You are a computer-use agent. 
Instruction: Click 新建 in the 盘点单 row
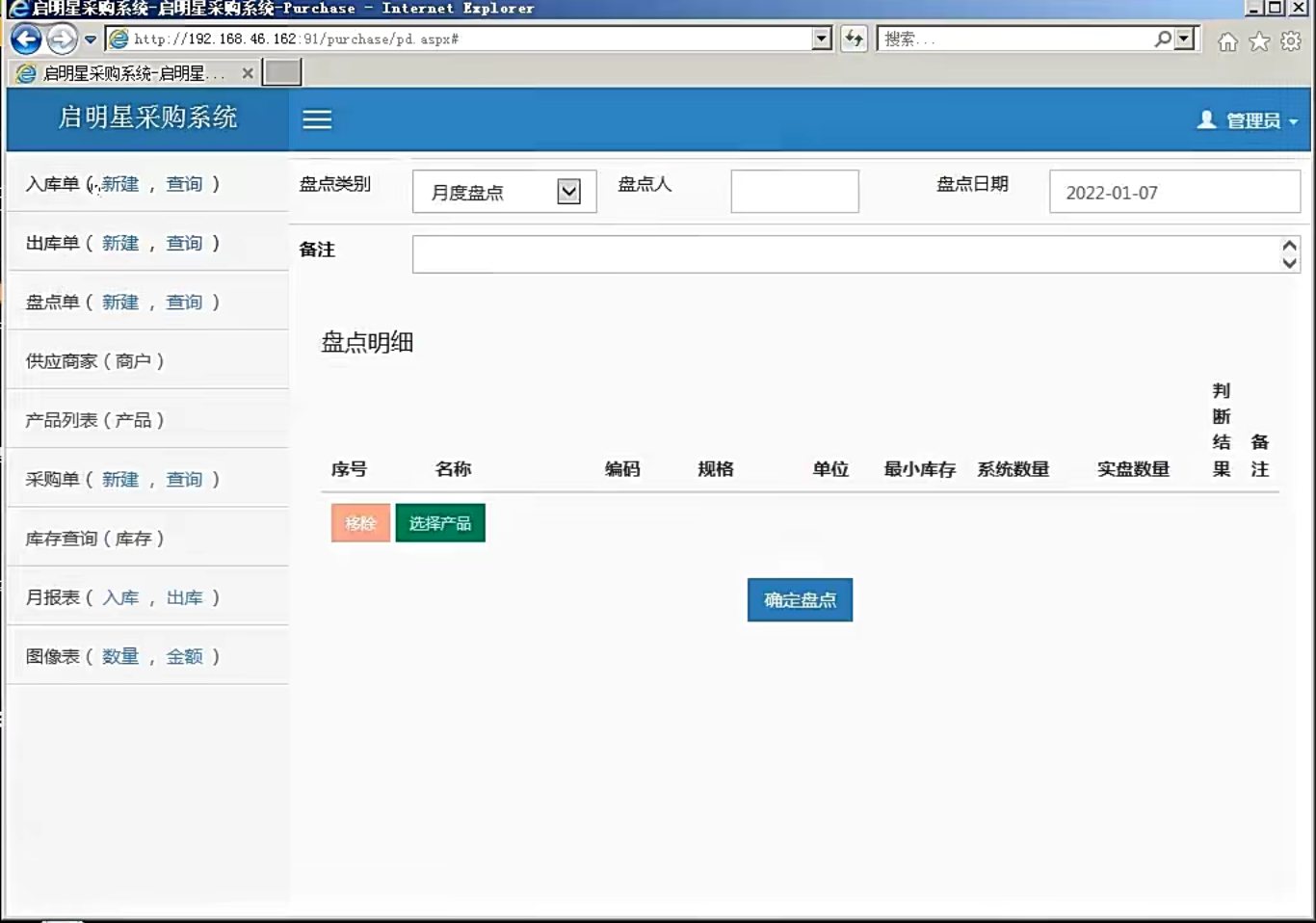pos(120,302)
